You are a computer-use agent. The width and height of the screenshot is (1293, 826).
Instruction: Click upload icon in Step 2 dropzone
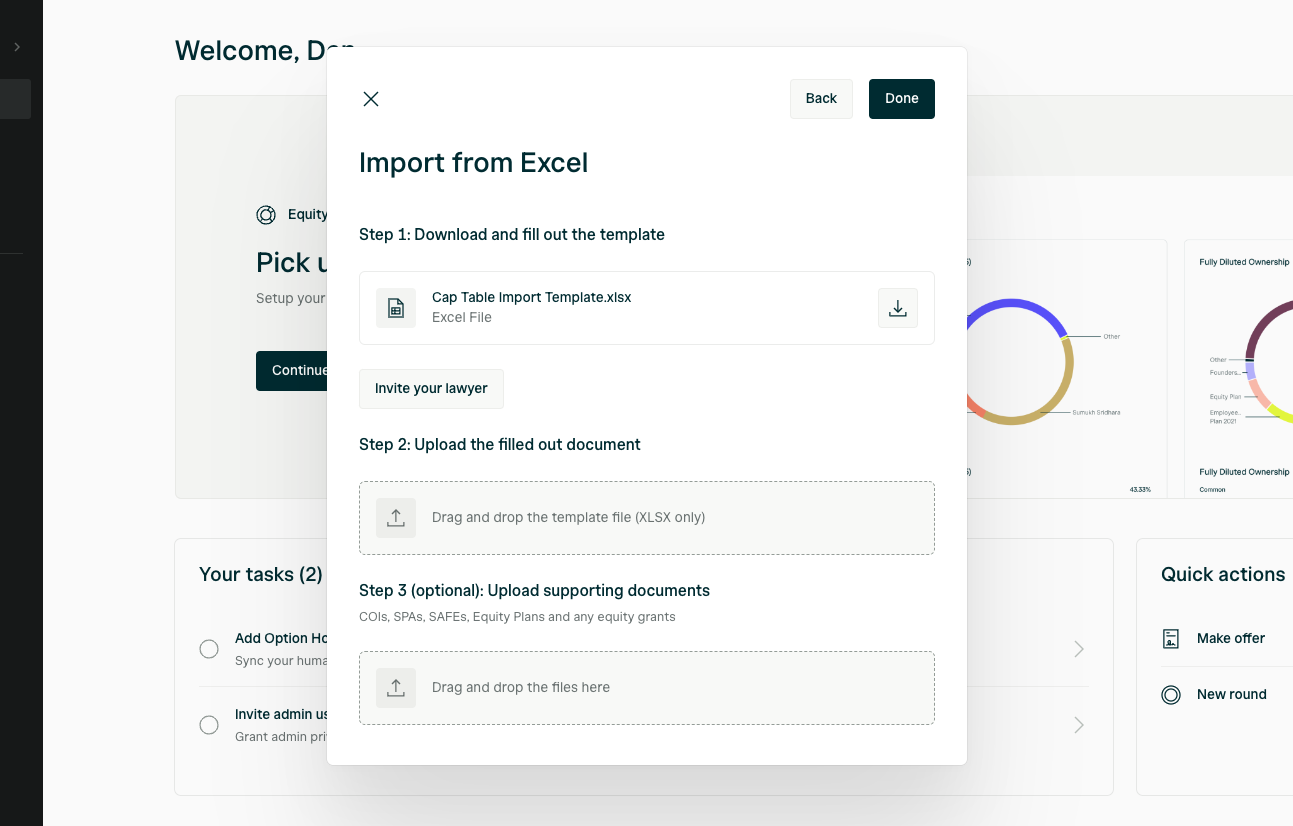[x=396, y=518]
